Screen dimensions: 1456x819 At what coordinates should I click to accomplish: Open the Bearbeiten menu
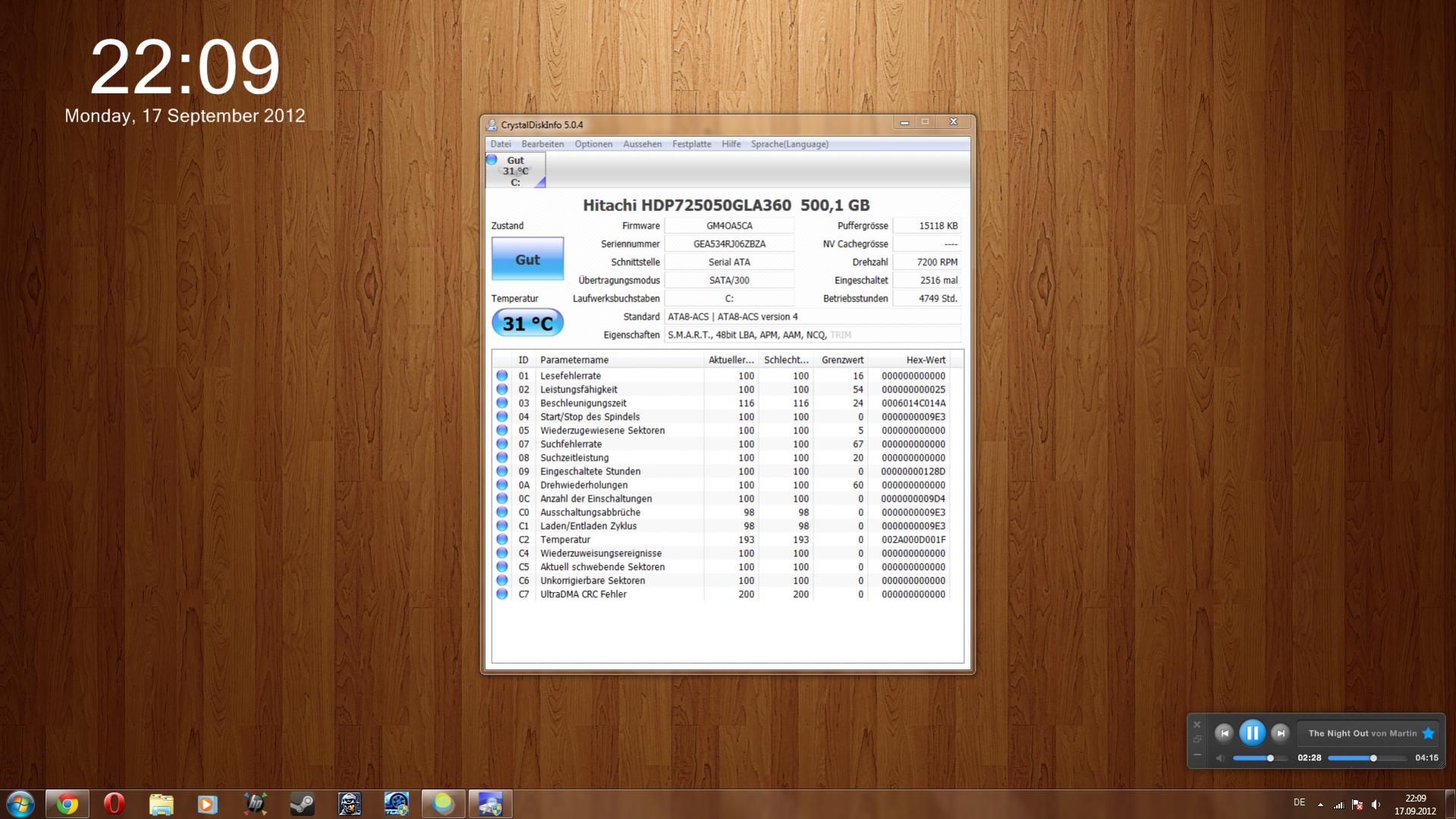542,144
